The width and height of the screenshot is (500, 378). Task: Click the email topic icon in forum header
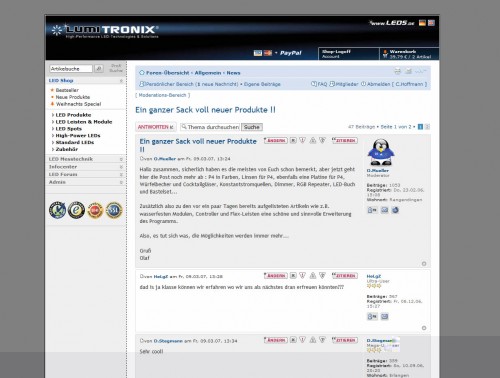[408, 71]
